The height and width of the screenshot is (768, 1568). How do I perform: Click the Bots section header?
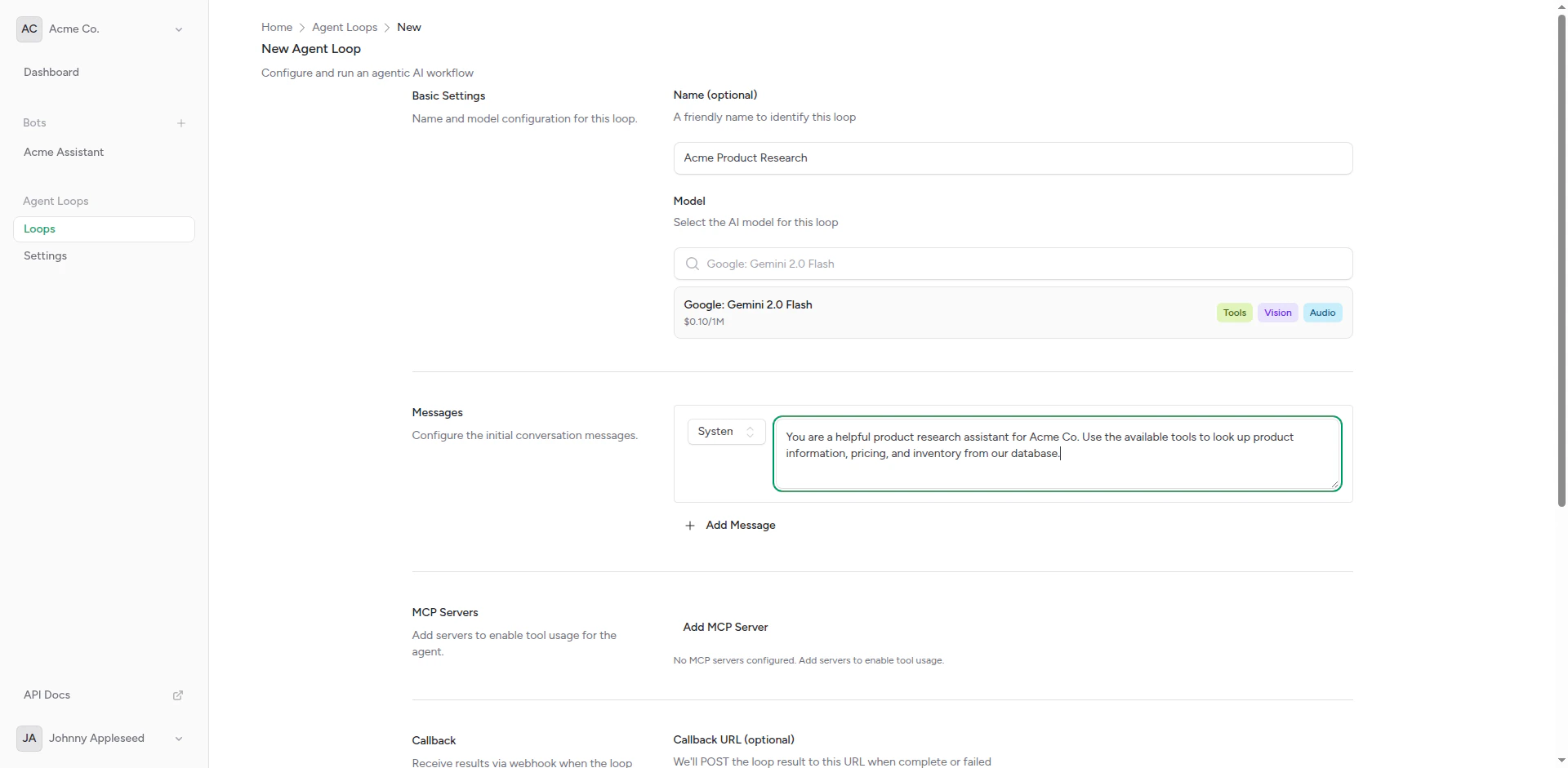(x=34, y=122)
